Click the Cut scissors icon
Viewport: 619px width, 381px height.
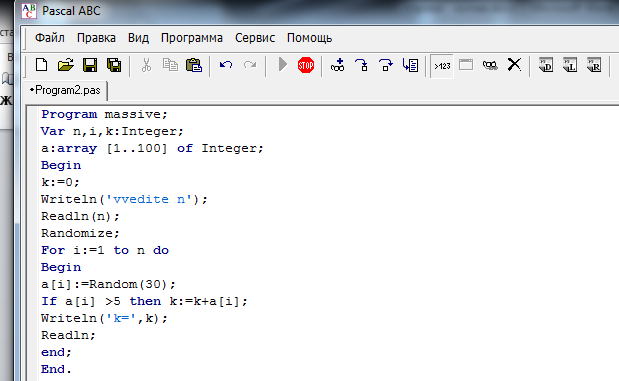(x=146, y=65)
